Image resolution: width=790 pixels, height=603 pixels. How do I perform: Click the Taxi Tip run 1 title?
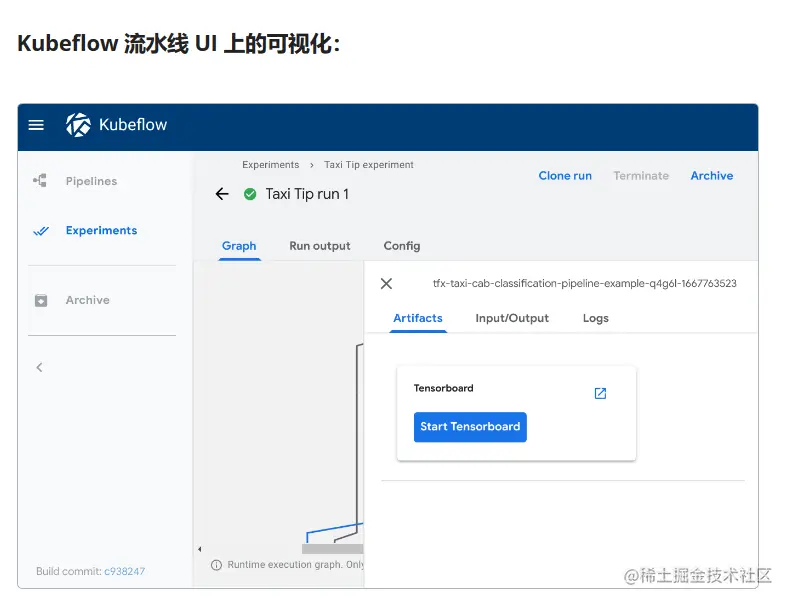coord(307,194)
